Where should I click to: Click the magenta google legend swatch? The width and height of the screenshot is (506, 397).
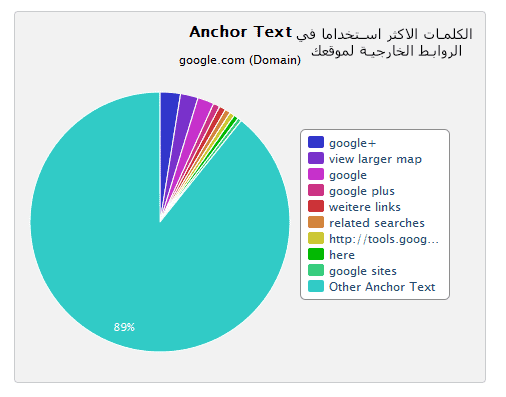[316, 174]
